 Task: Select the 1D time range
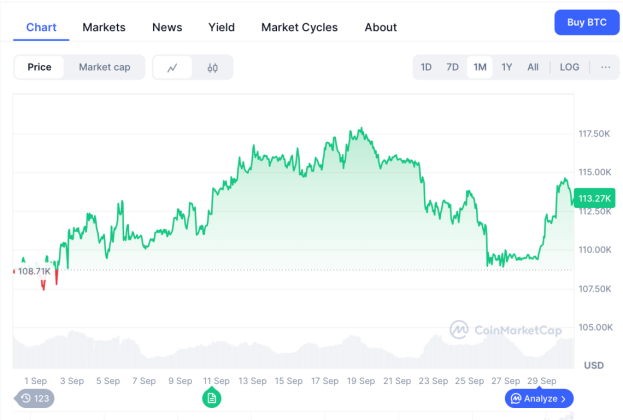(x=426, y=67)
